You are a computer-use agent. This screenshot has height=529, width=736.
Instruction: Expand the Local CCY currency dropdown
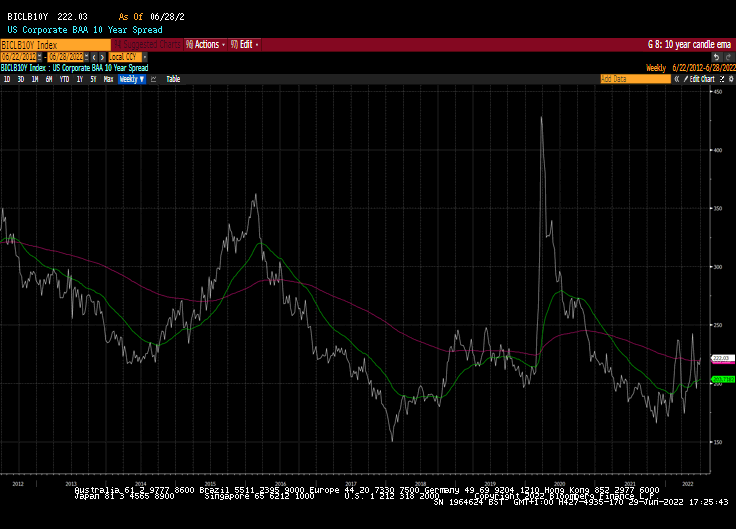coord(145,57)
